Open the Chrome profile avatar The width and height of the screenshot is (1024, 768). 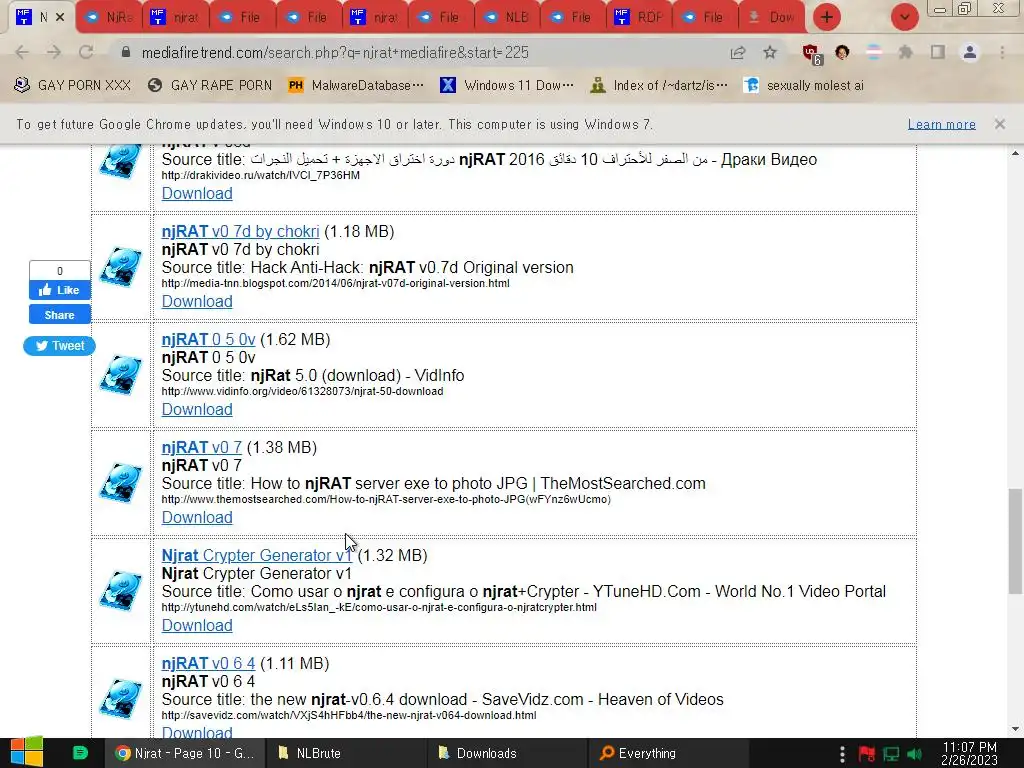click(970, 52)
